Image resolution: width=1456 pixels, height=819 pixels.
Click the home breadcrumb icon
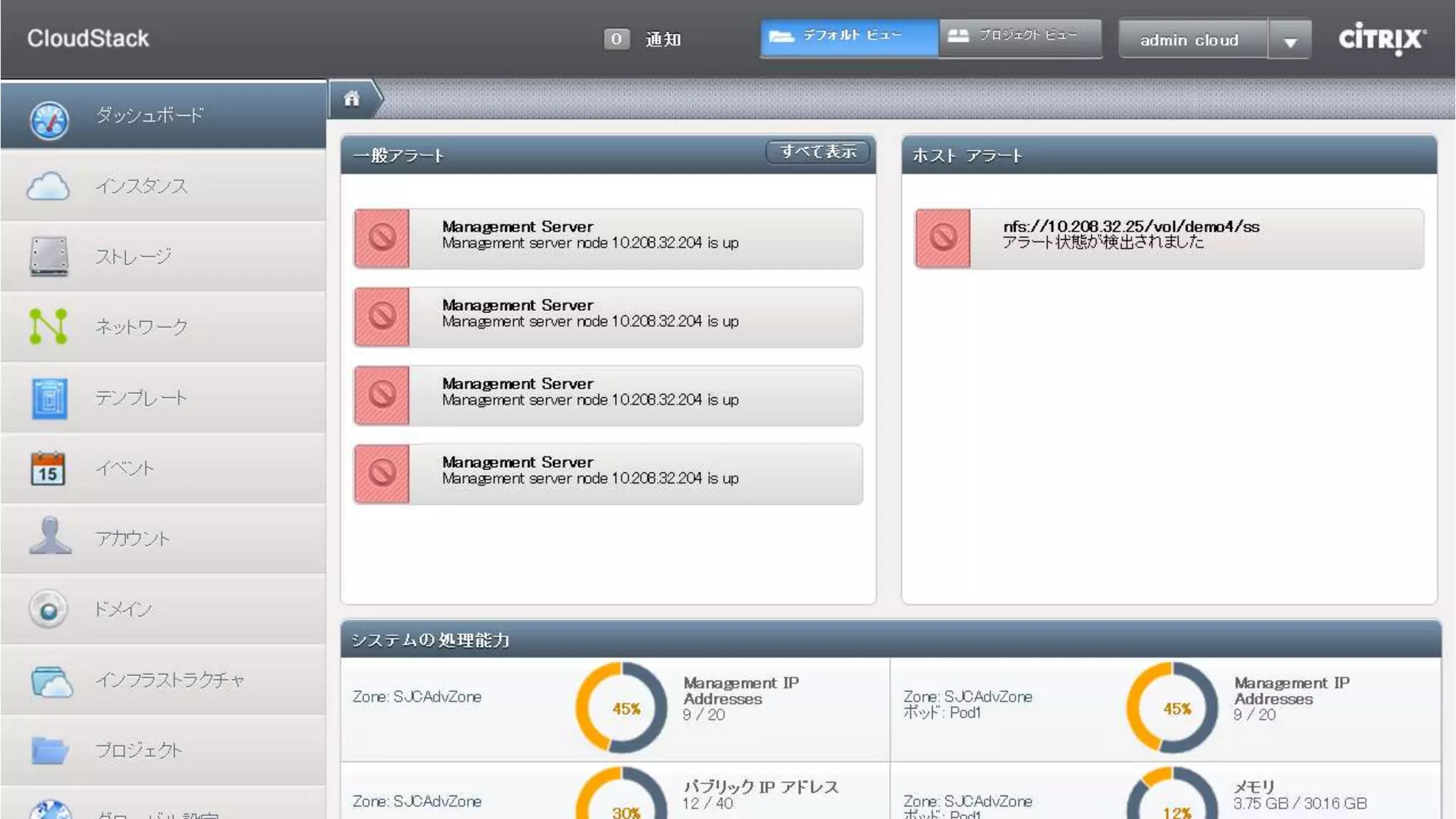[x=352, y=99]
